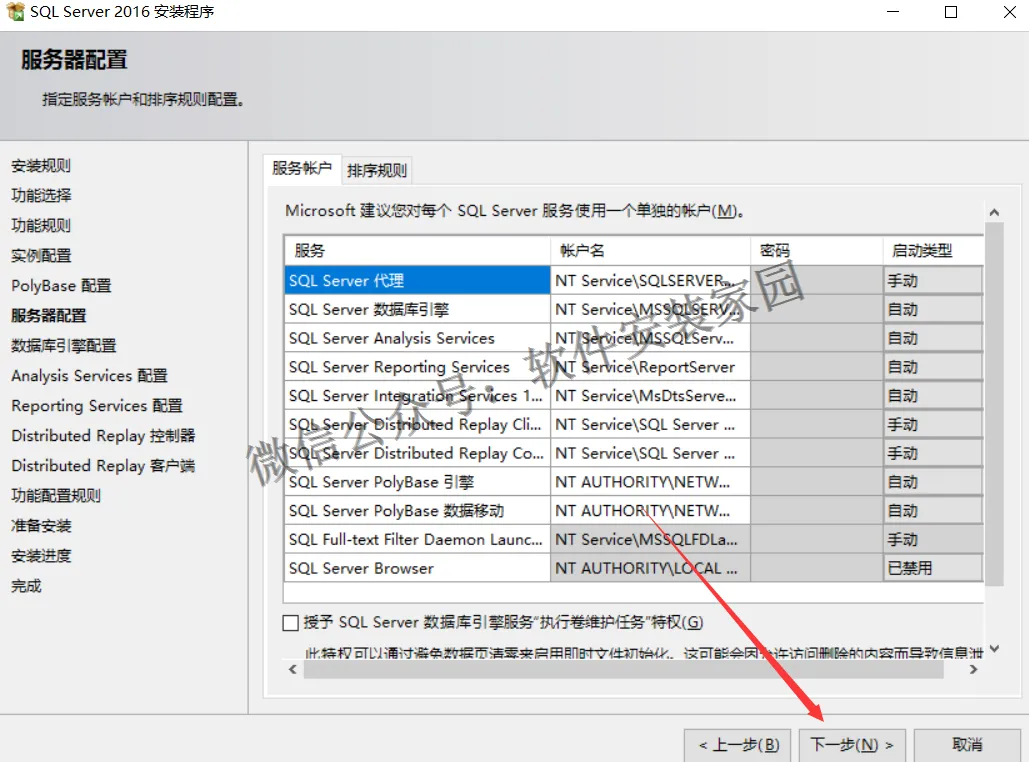The width and height of the screenshot is (1029, 762).
Task: Click account name NT Service\MsDtsServe...
Action: [650, 396]
